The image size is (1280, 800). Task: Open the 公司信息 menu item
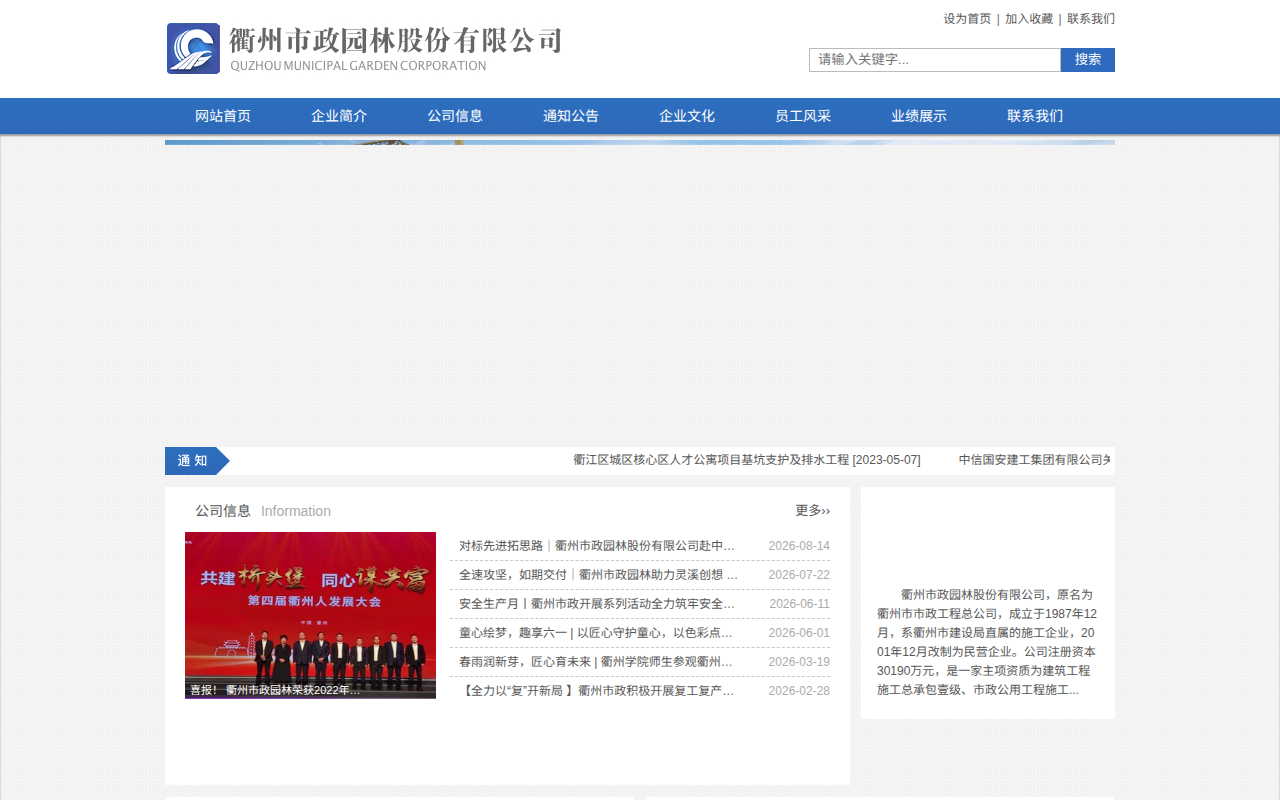455,116
